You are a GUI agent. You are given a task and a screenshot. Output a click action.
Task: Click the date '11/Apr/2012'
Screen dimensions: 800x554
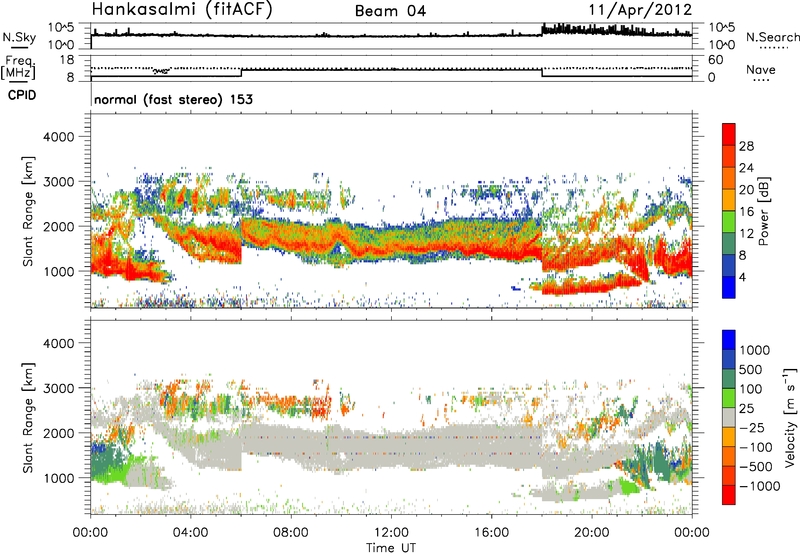640,10
